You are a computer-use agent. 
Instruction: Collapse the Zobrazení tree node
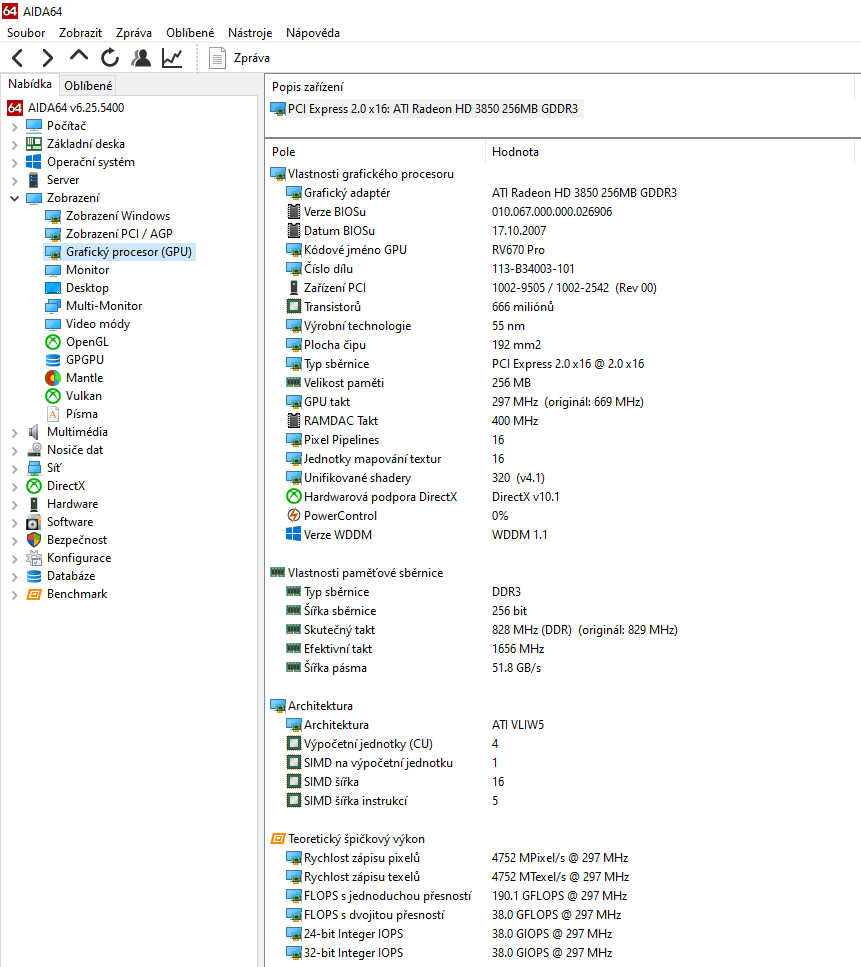tap(14, 198)
